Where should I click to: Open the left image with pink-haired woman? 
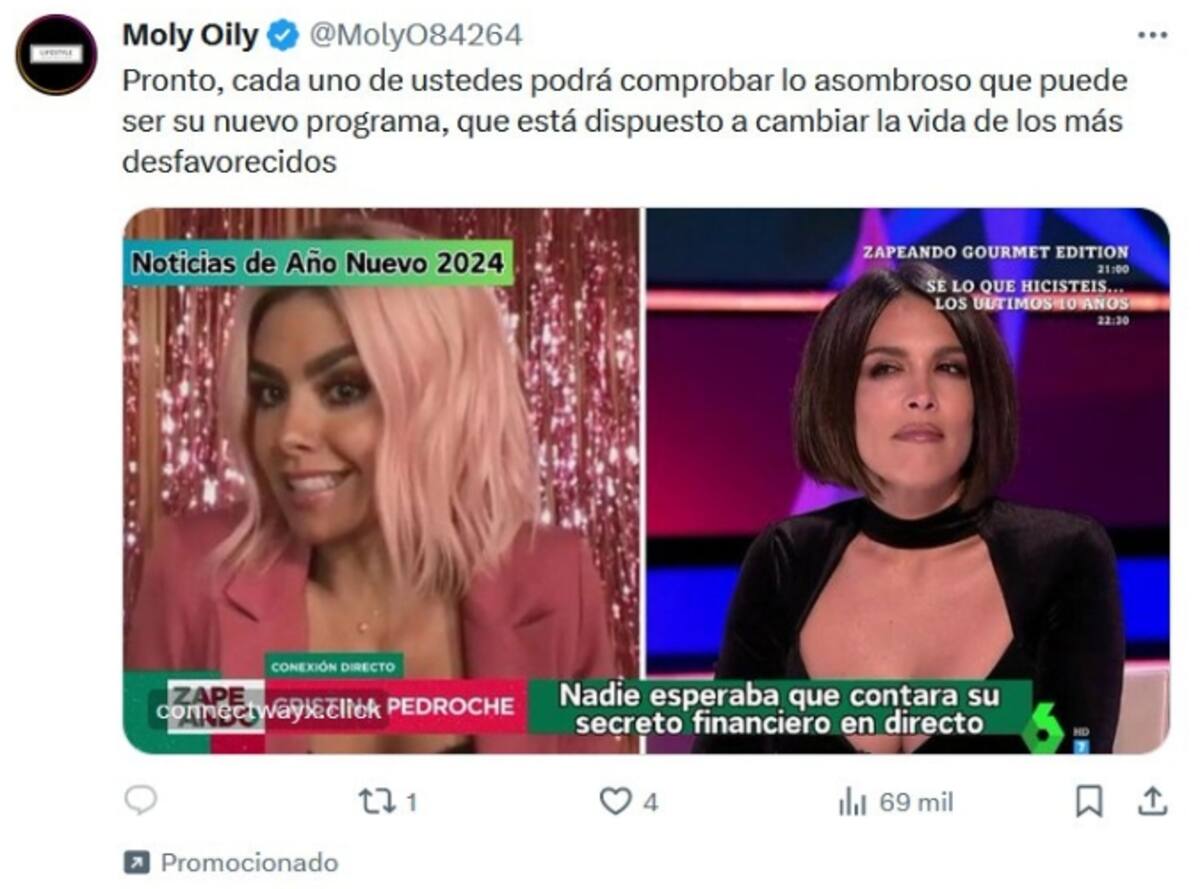click(381, 481)
